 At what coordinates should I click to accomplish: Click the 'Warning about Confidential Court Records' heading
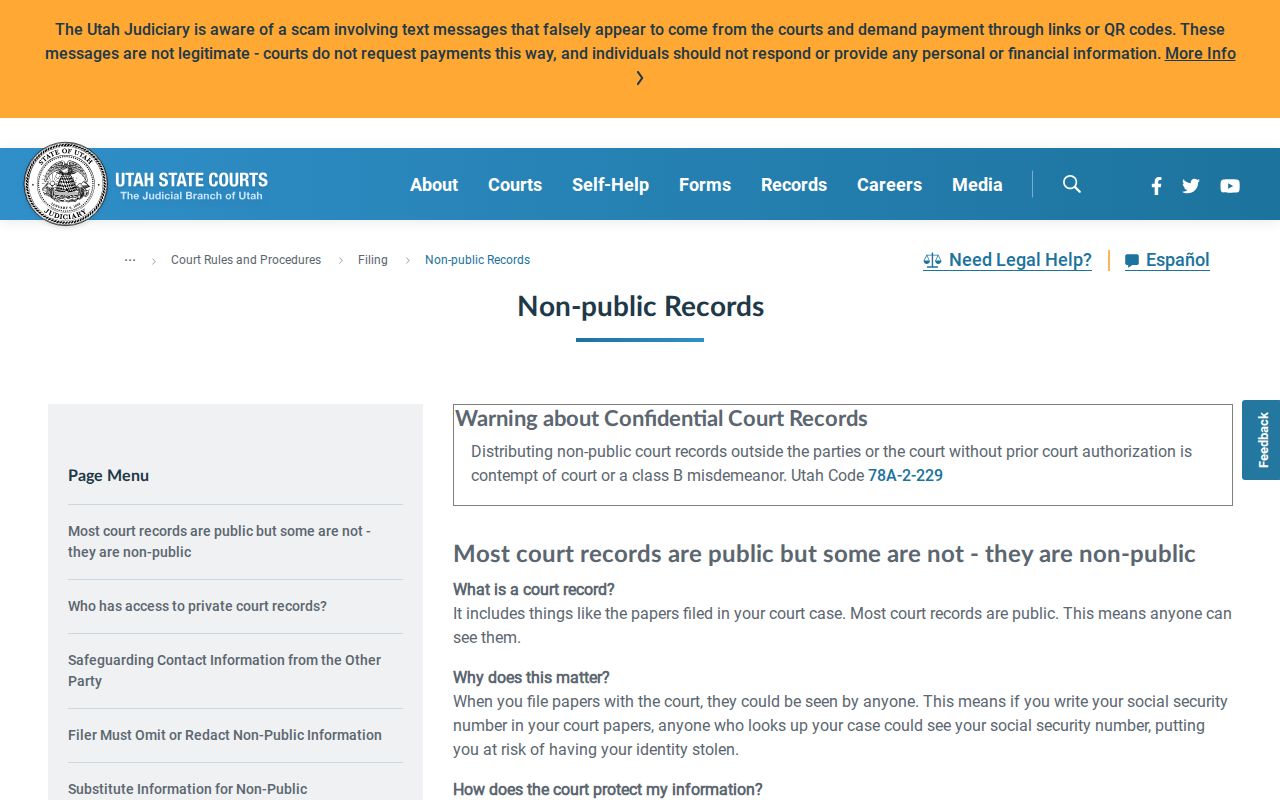pos(661,418)
